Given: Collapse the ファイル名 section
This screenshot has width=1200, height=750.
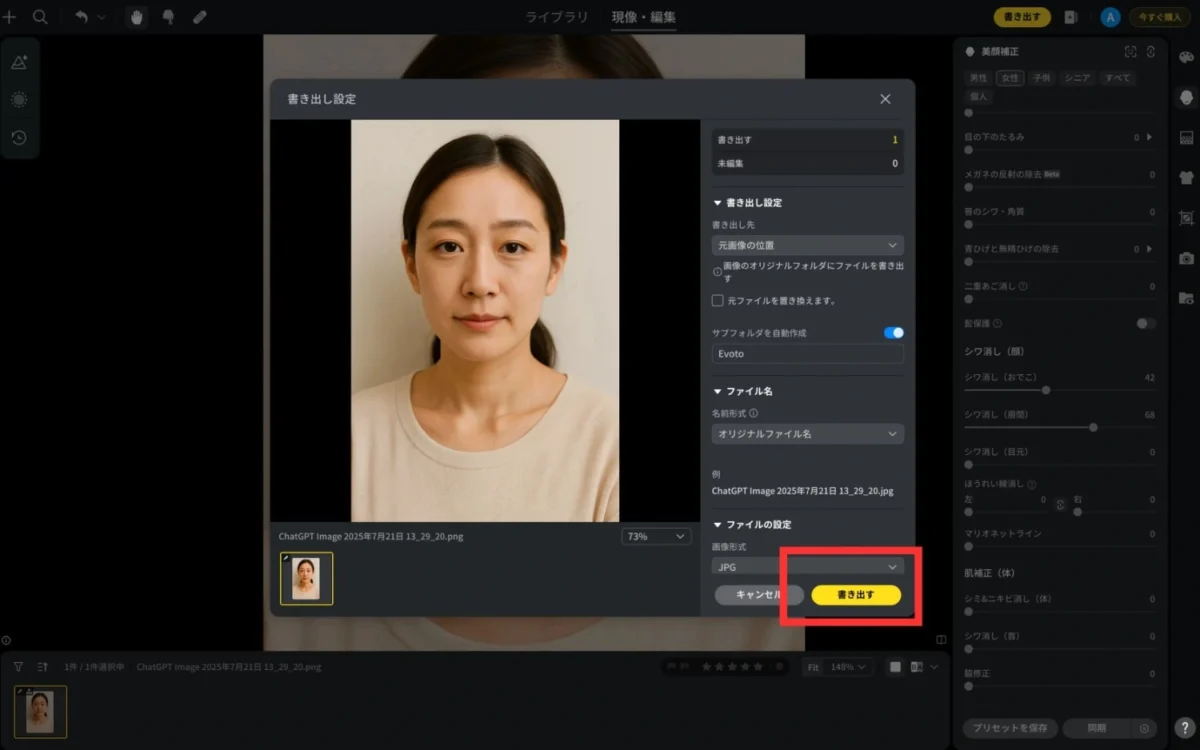Looking at the screenshot, I should 717,392.
